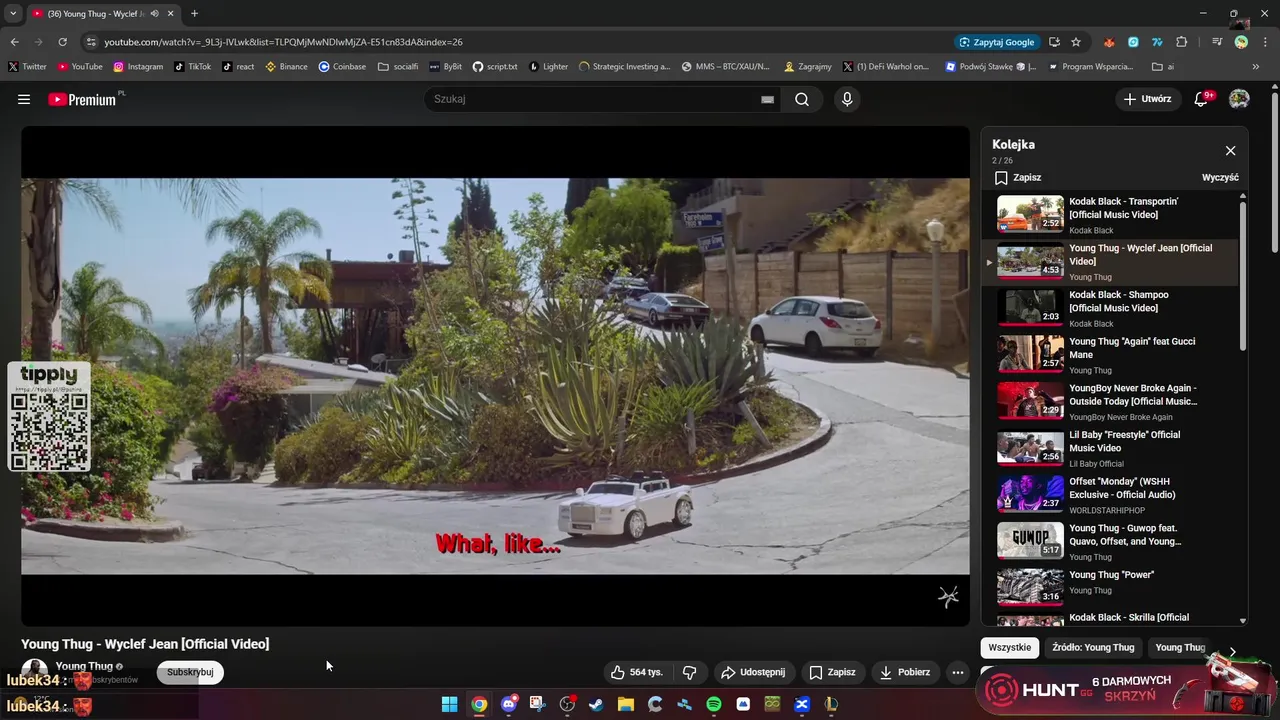The width and height of the screenshot is (1280, 720).
Task: Play YoungBoy Never Broke Again - Outside Today
Action: click(1110, 401)
